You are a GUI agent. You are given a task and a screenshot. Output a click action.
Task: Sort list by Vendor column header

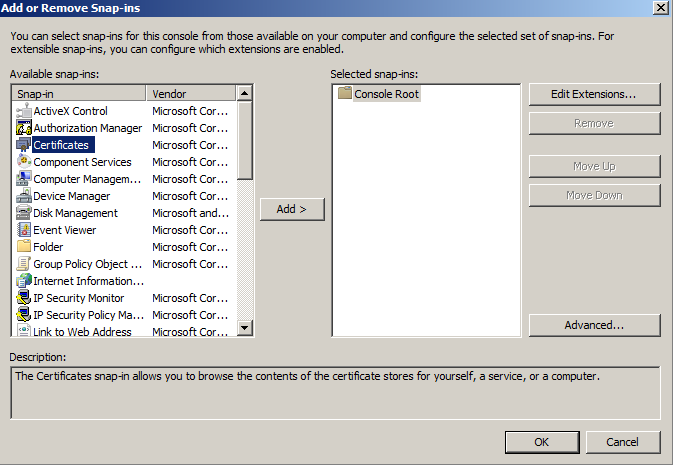[190, 94]
